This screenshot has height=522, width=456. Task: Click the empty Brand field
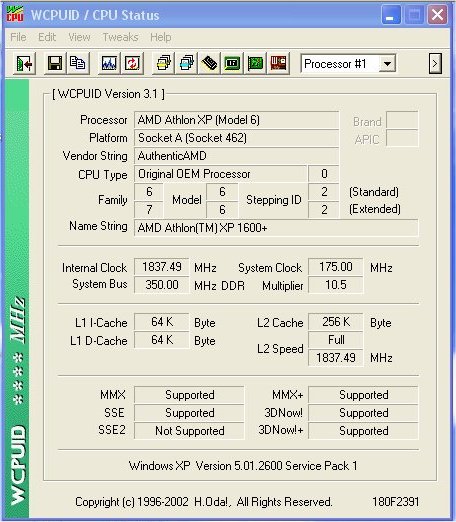coord(402,121)
